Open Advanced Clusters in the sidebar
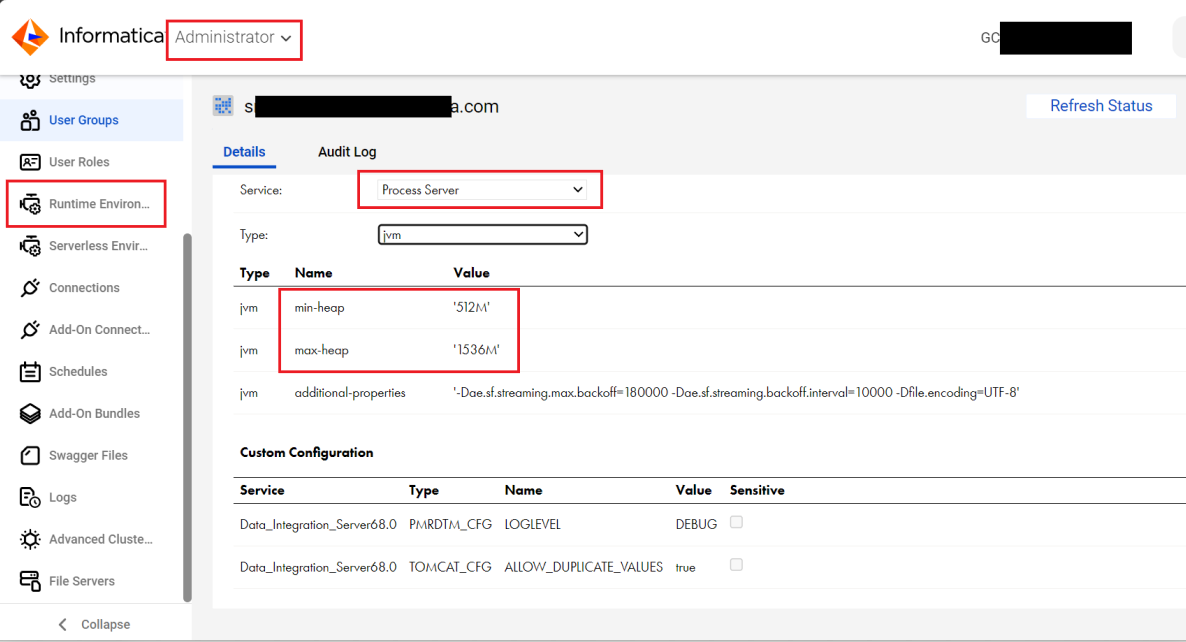 92,539
